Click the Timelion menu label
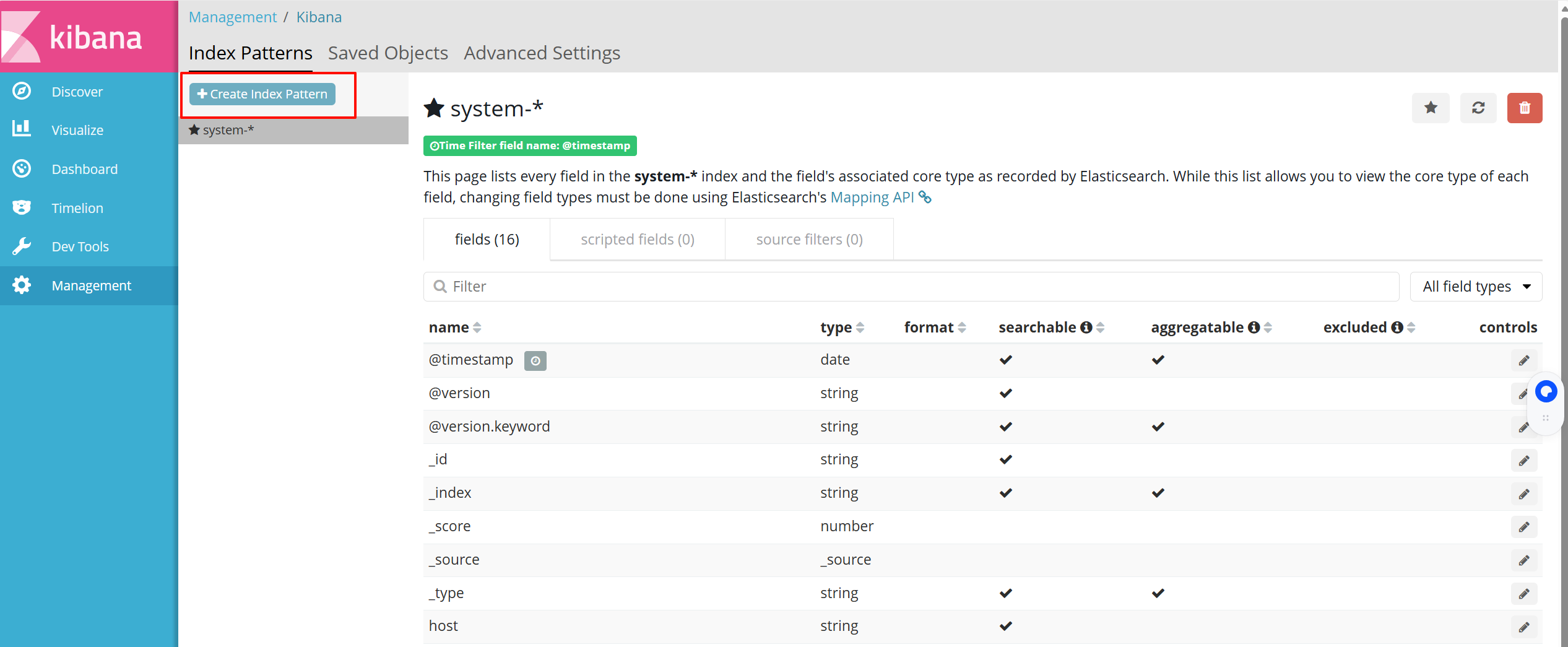1568x647 pixels. tap(77, 208)
